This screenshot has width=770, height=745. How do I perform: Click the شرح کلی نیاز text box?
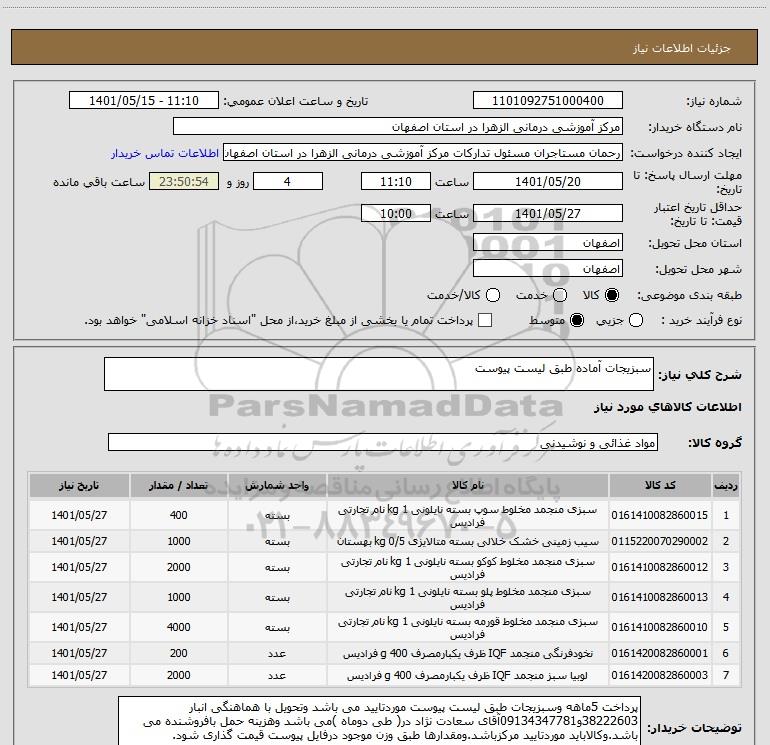coord(379,374)
